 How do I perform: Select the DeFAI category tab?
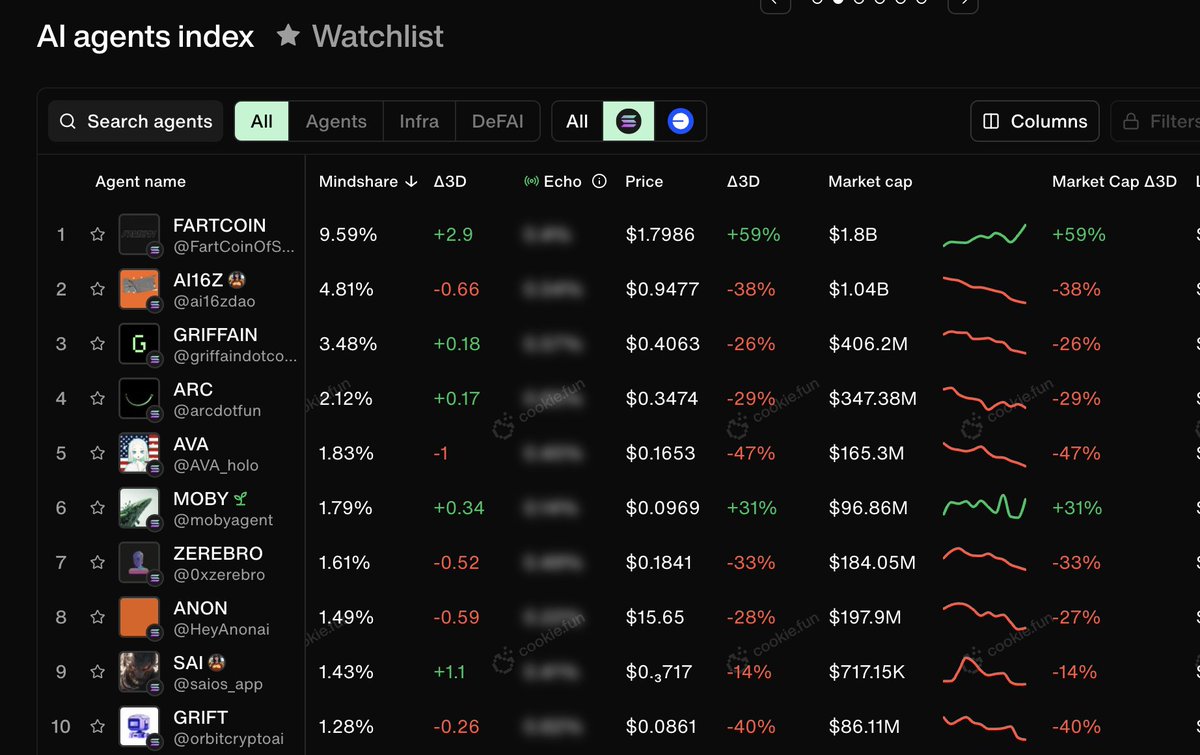(x=497, y=121)
